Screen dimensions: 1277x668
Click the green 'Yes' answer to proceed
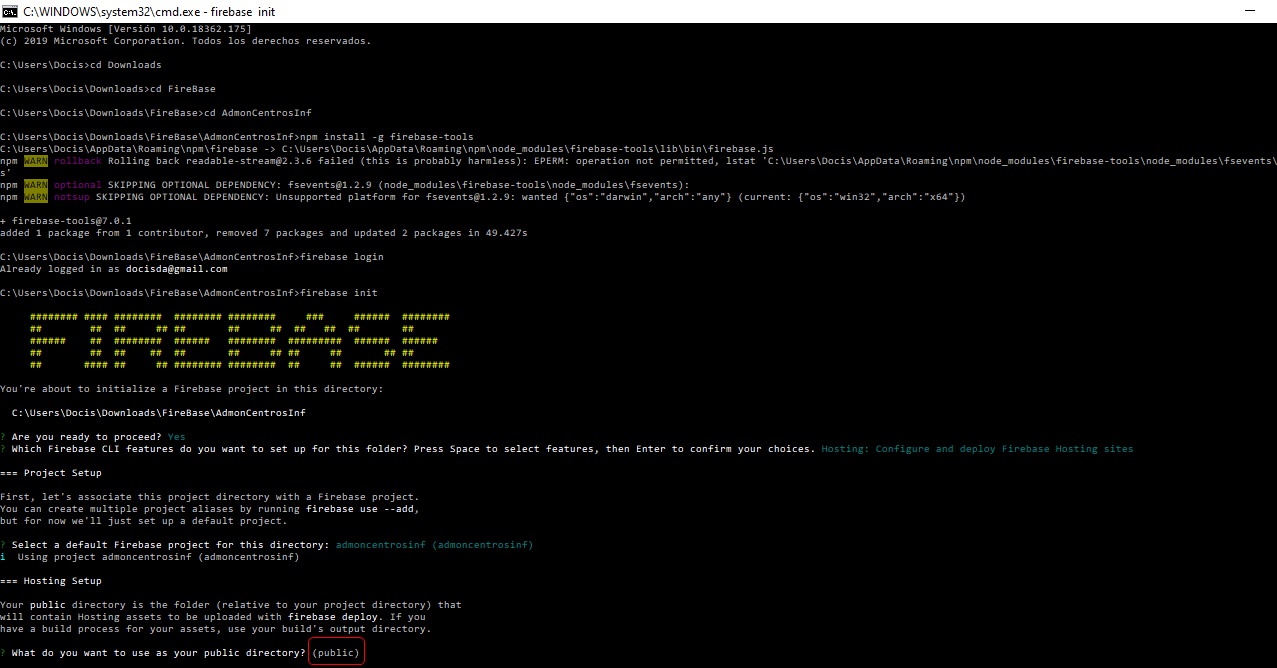click(x=176, y=437)
